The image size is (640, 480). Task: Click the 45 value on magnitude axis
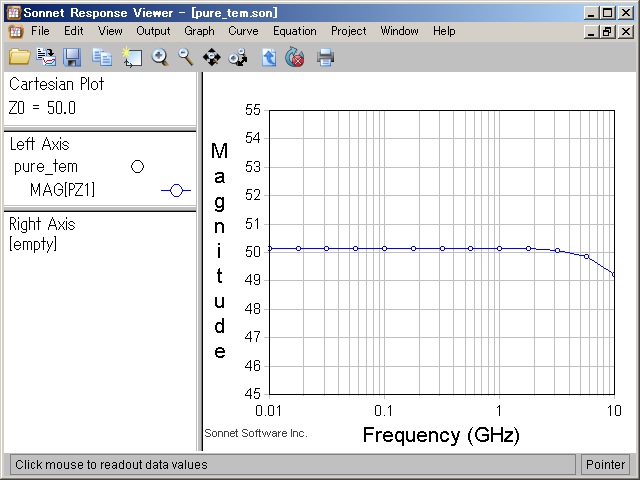click(253, 394)
